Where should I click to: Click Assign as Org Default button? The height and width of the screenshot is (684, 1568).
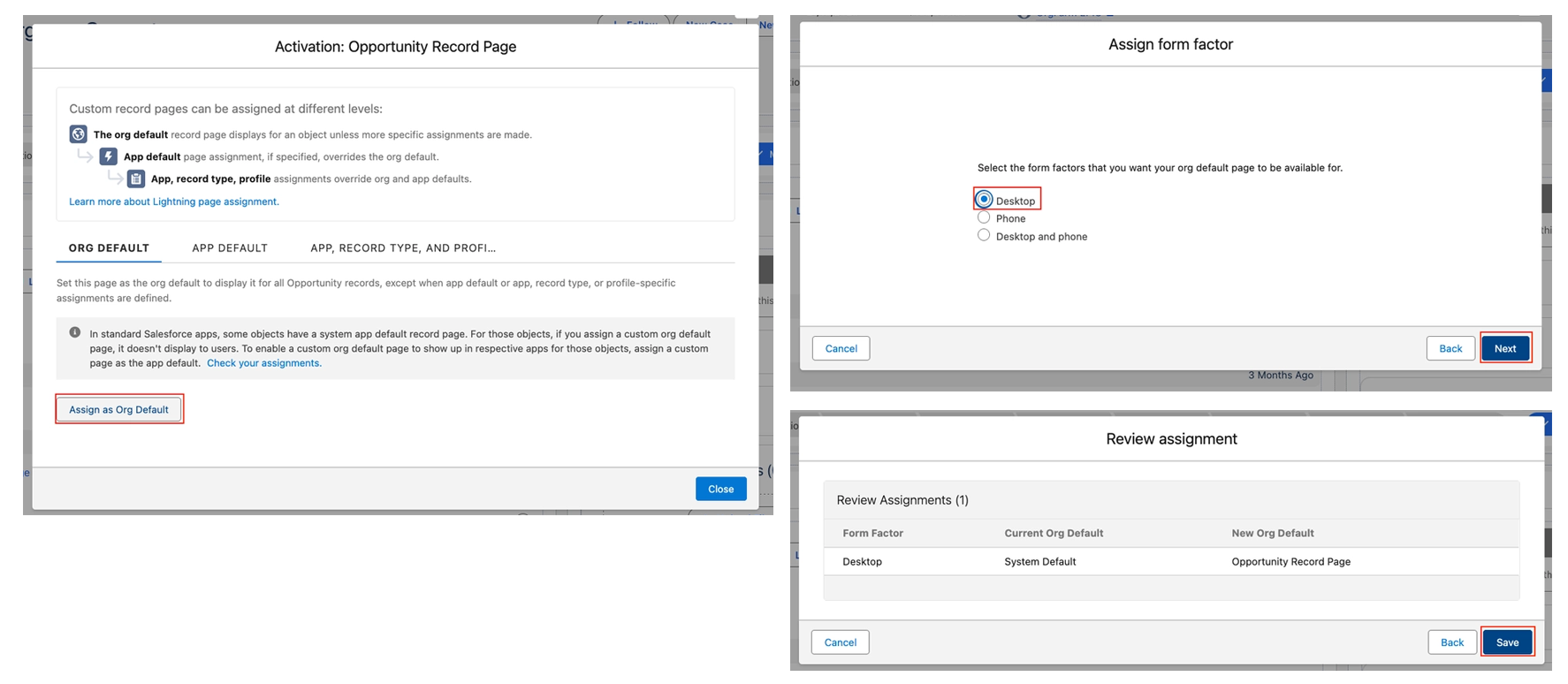click(119, 409)
